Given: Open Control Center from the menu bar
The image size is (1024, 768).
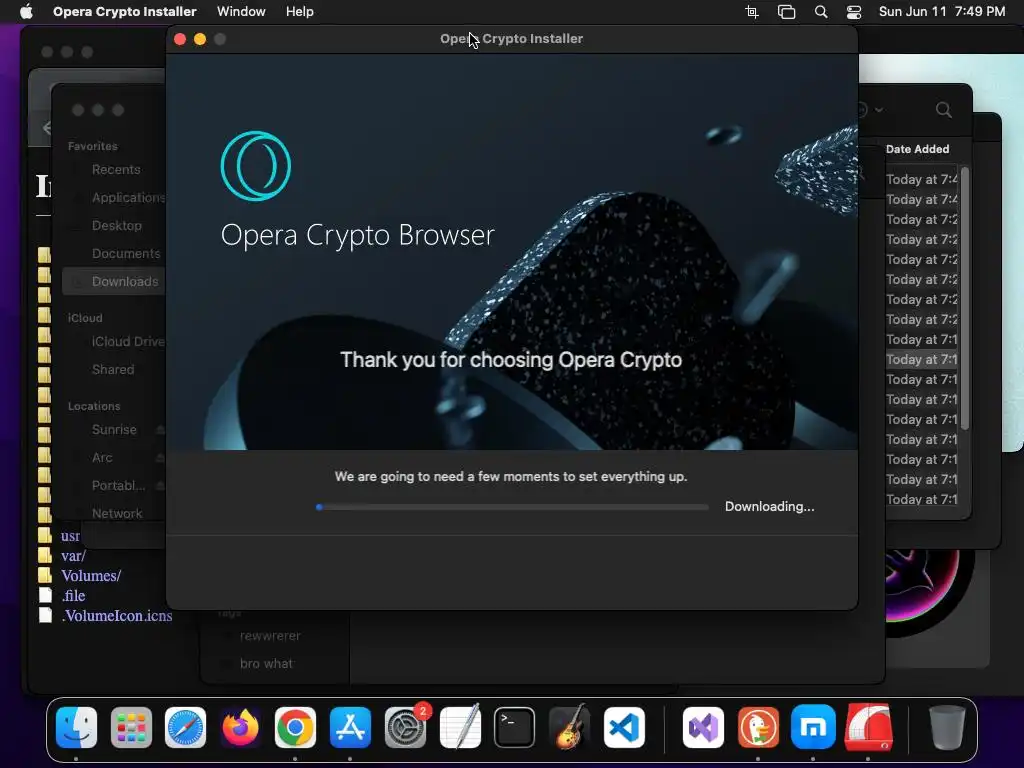Looking at the screenshot, I should click(854, 12).
